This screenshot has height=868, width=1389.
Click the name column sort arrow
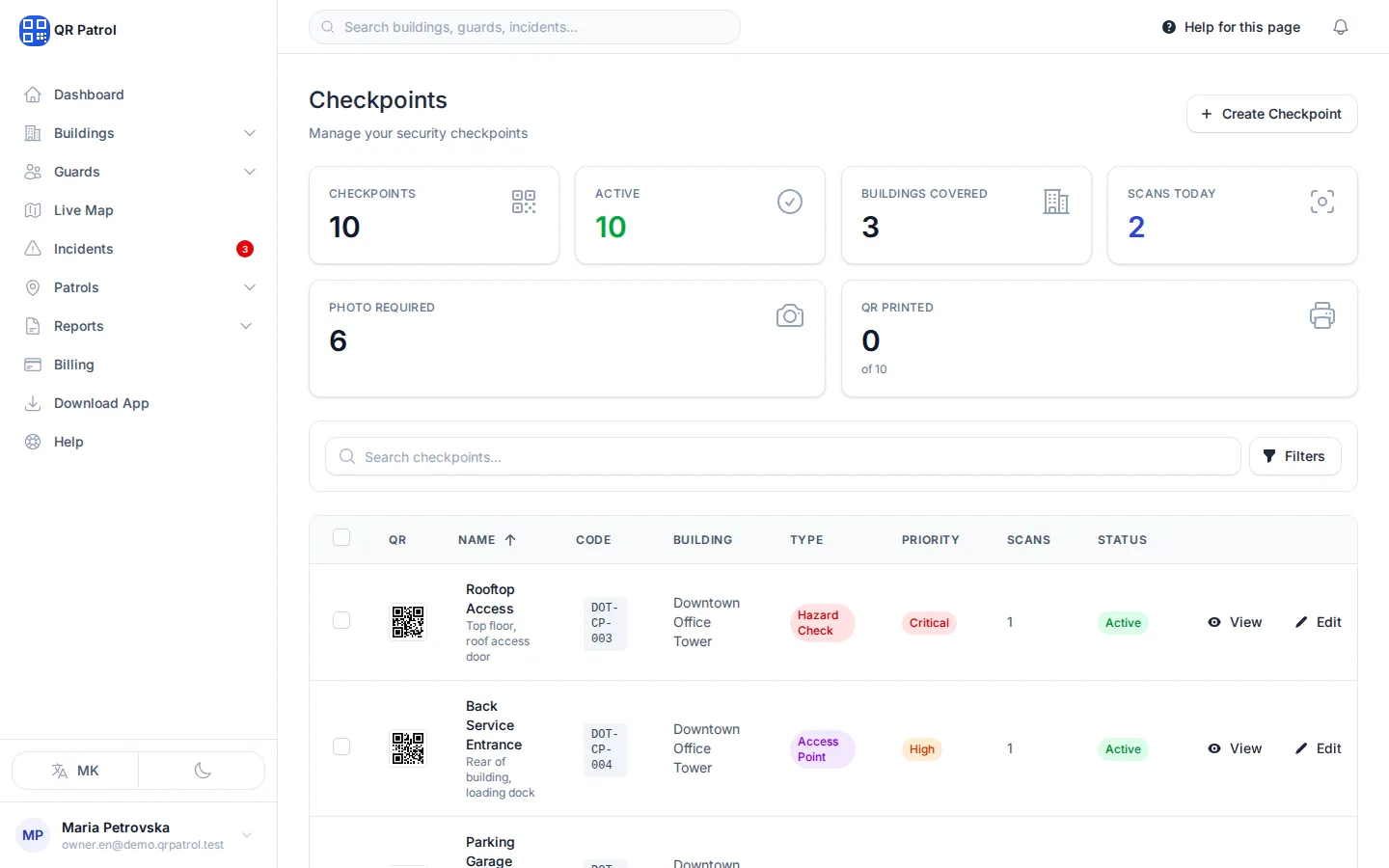tap(510, 540)
